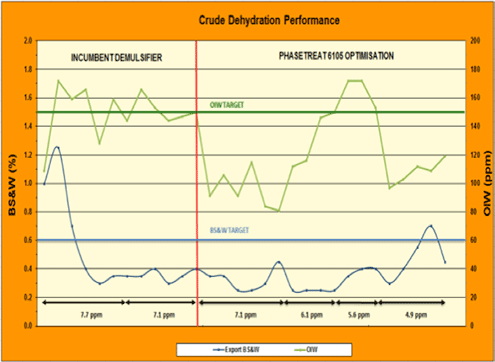Click the 200 tick on right axis
Viewport: 495px width, 362px height.
475,41
